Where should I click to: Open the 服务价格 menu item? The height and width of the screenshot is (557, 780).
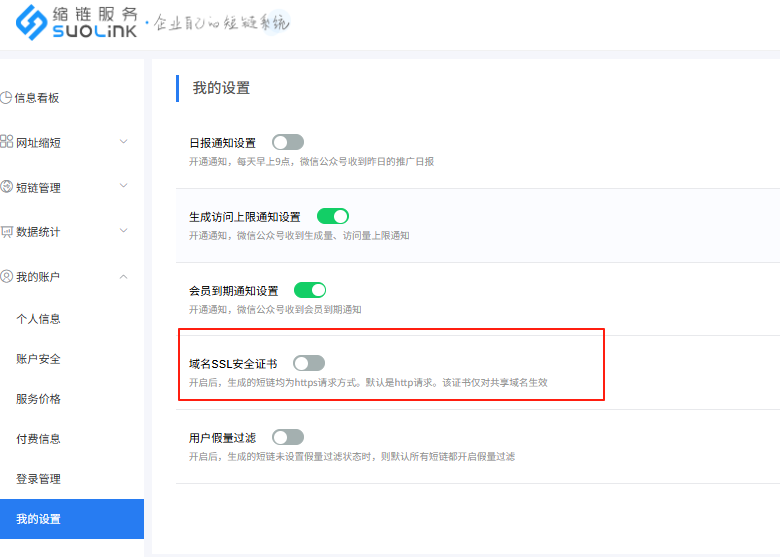38,399
